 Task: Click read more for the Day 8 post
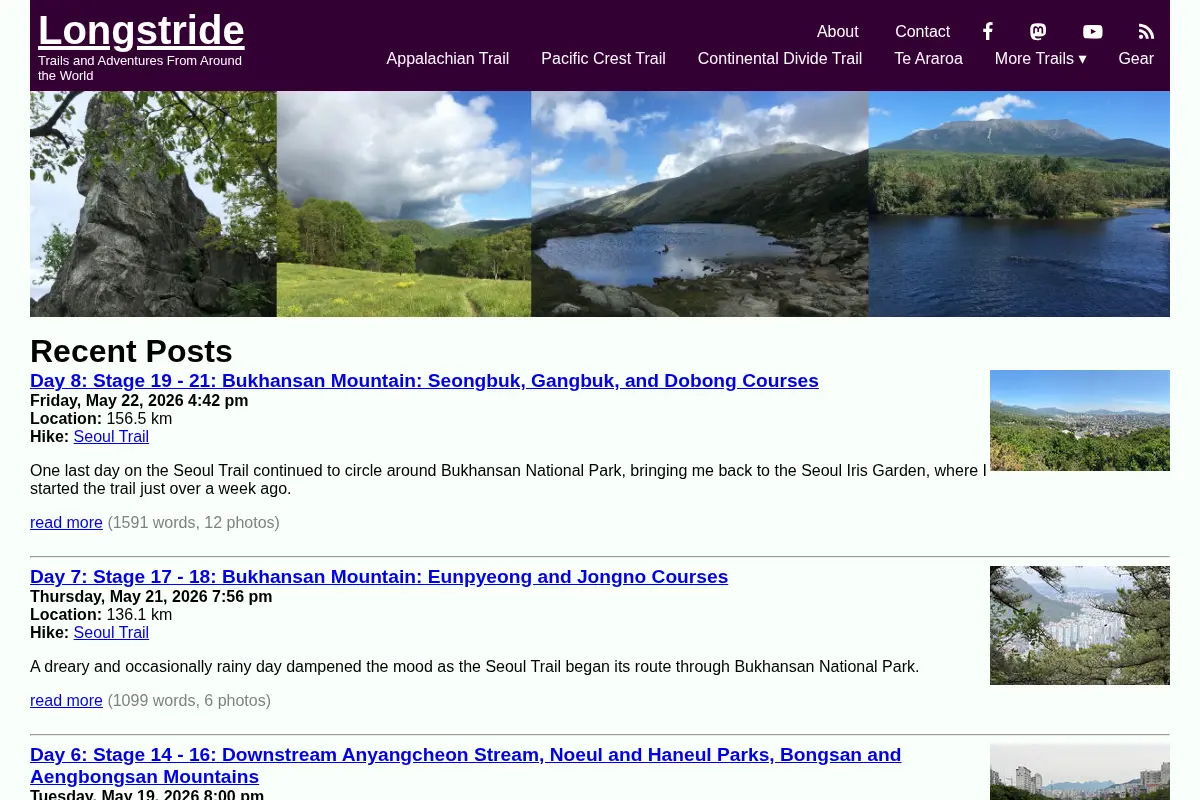click(66, 523)
